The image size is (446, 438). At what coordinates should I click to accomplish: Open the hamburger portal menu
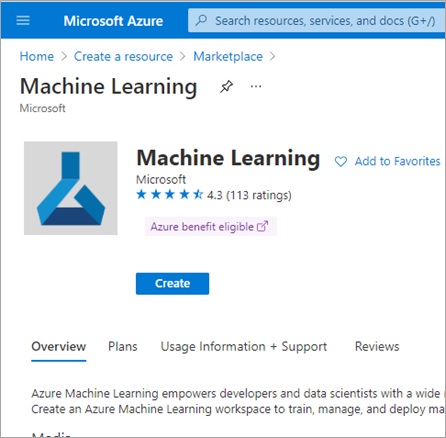coord(23,21)
